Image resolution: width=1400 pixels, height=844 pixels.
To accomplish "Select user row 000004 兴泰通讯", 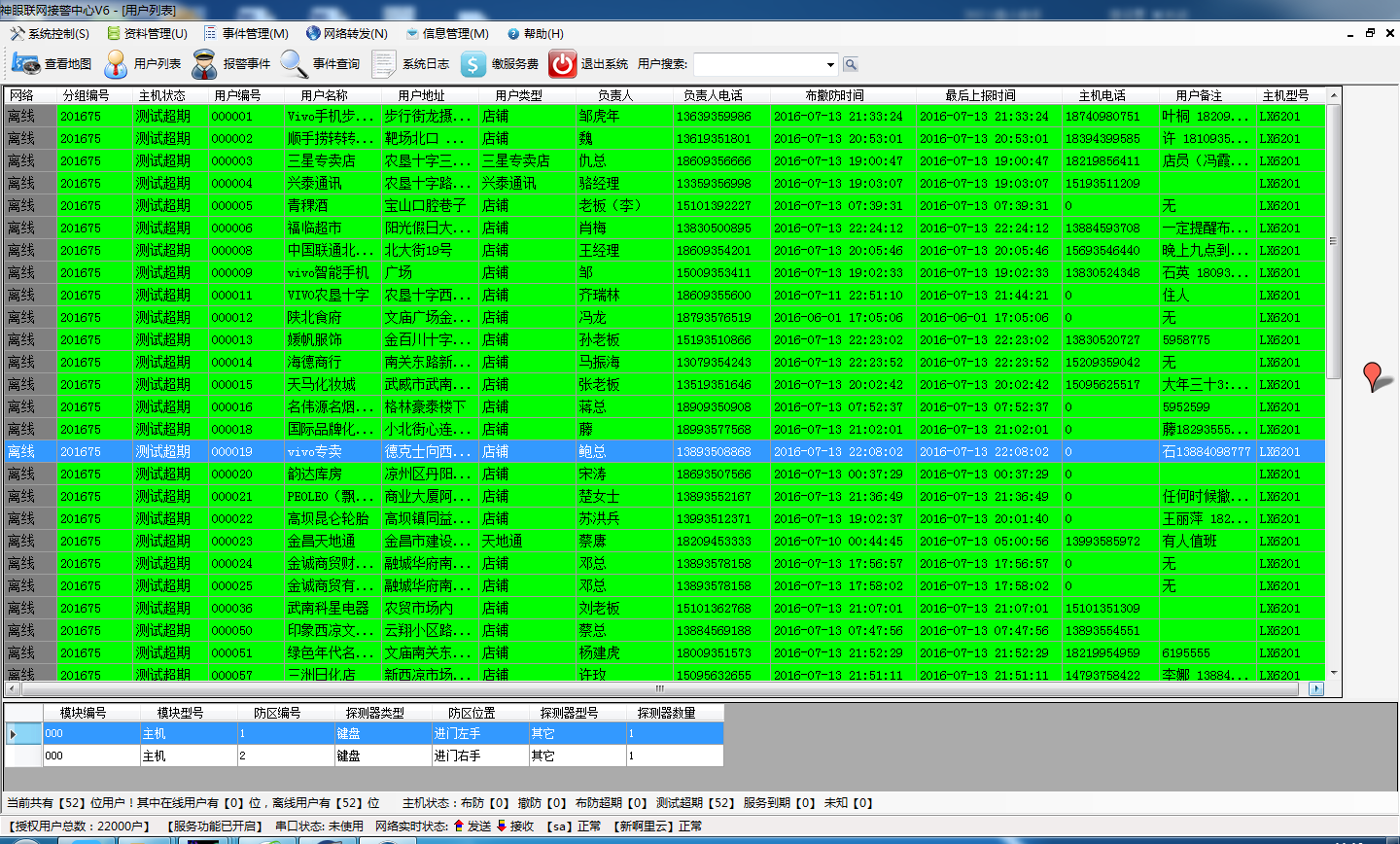I will coord(664,183).
